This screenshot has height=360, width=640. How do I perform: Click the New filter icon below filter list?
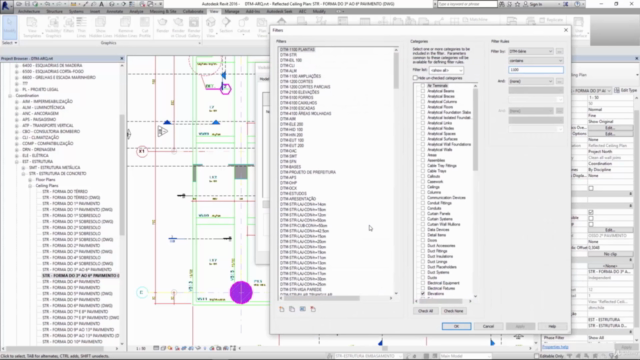282,309
